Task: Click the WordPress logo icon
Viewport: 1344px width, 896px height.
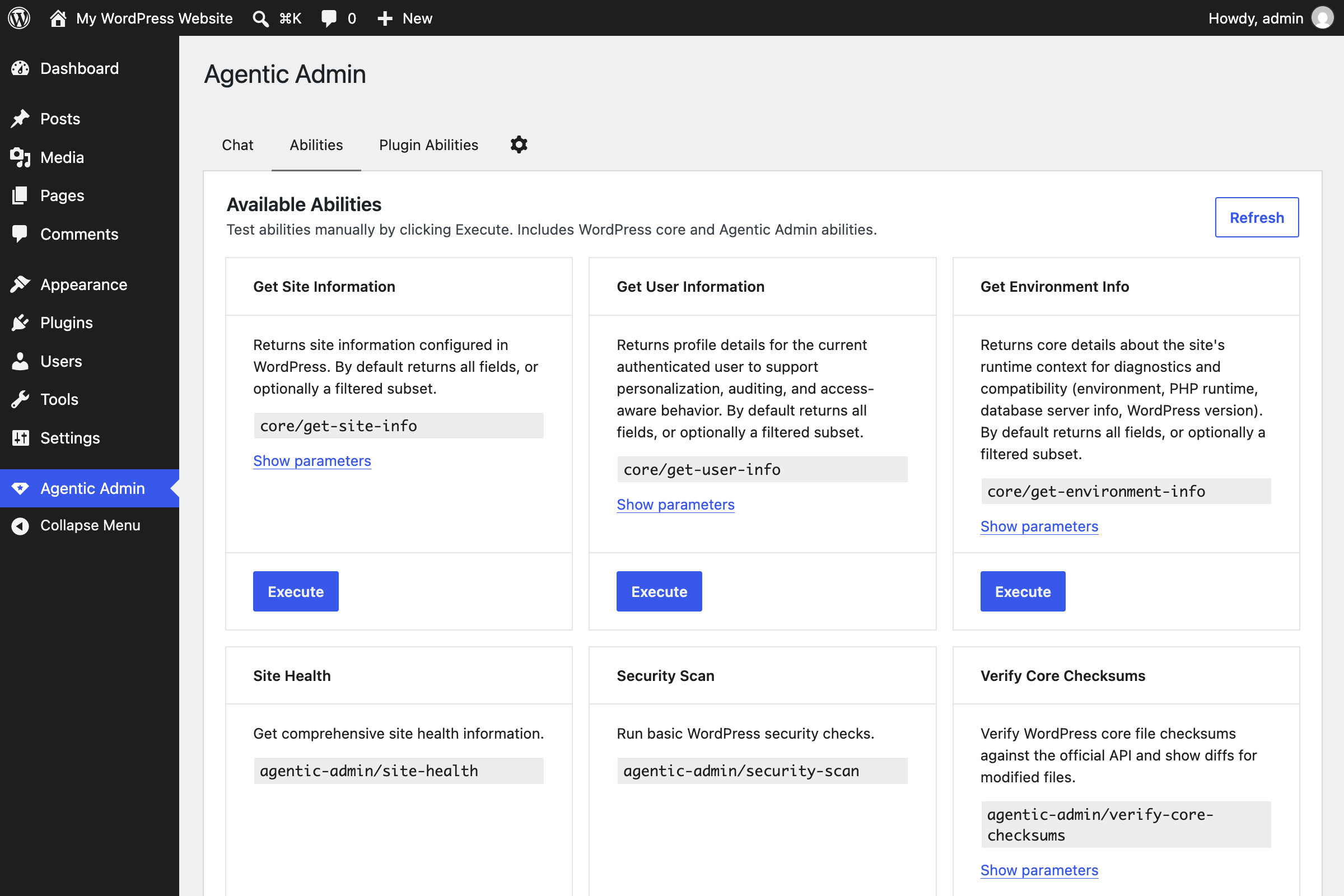Action: (x=19, y=18)
